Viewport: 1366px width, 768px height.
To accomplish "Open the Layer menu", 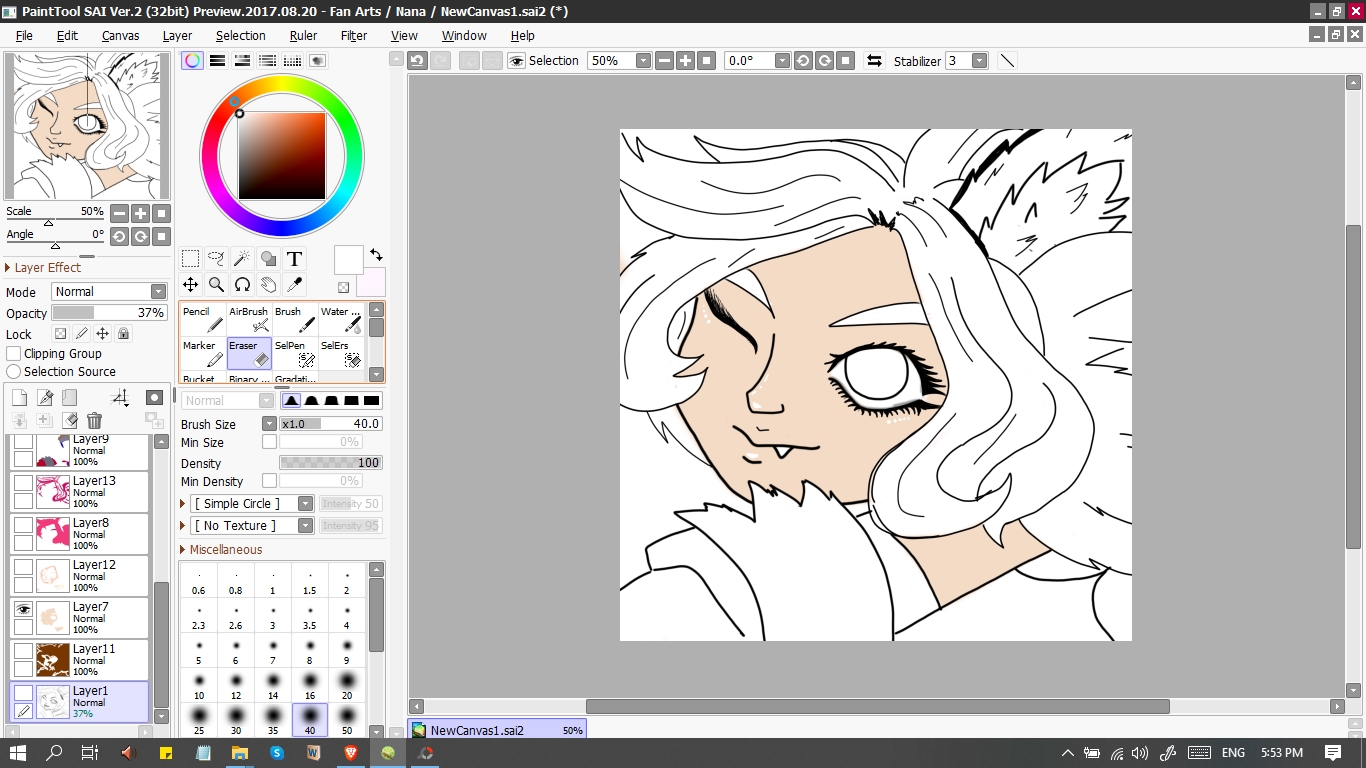I will point(177,35).
